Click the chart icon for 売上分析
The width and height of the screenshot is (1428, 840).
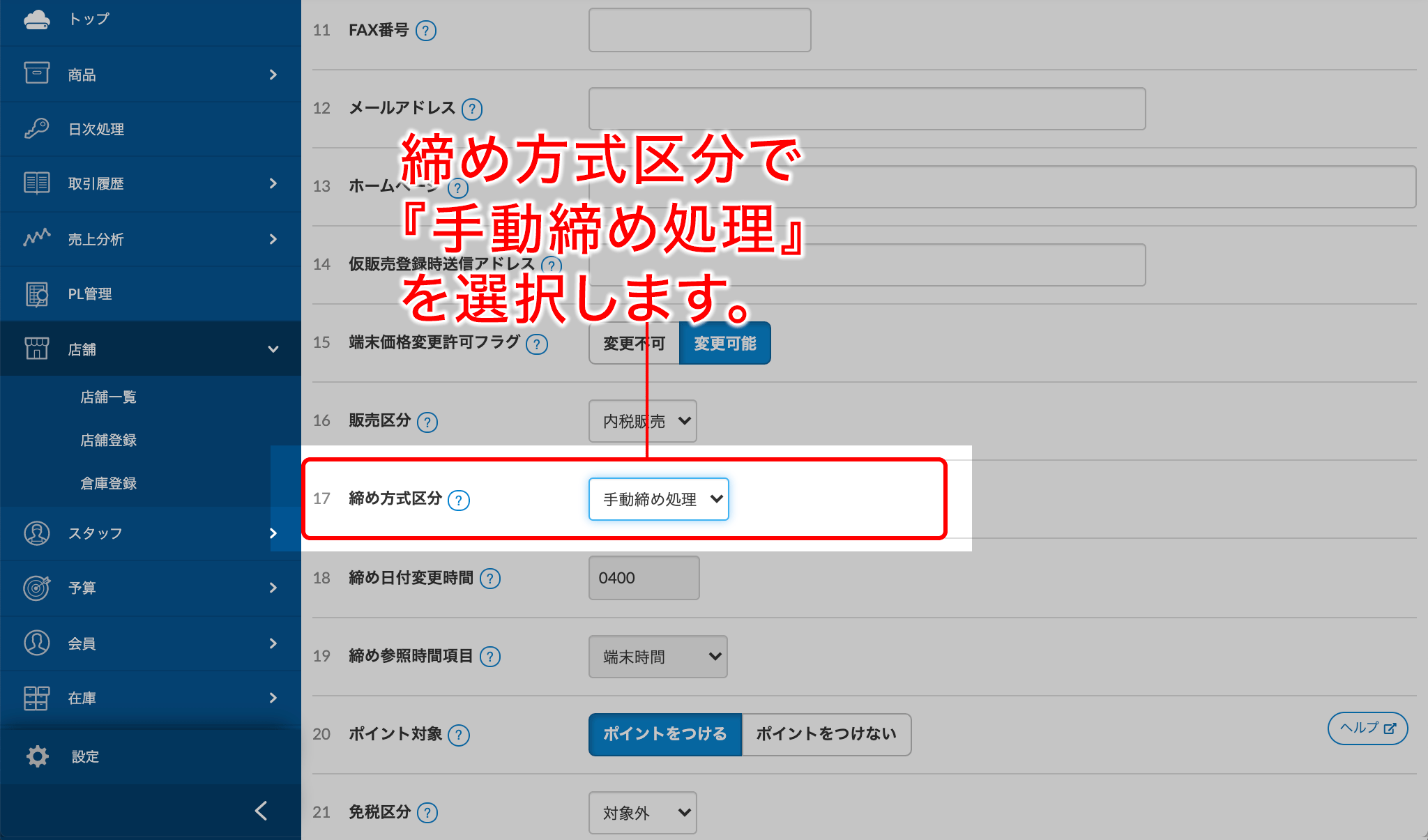pos(36,238)
